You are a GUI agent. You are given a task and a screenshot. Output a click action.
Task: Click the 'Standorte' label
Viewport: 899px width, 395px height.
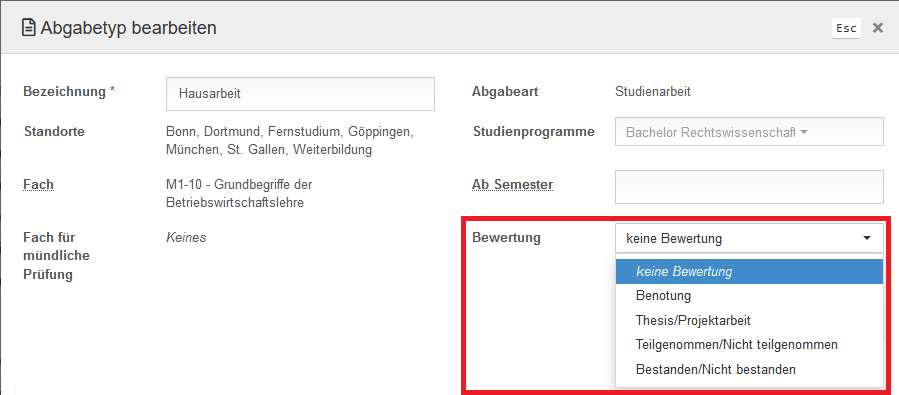click(54, 132)
